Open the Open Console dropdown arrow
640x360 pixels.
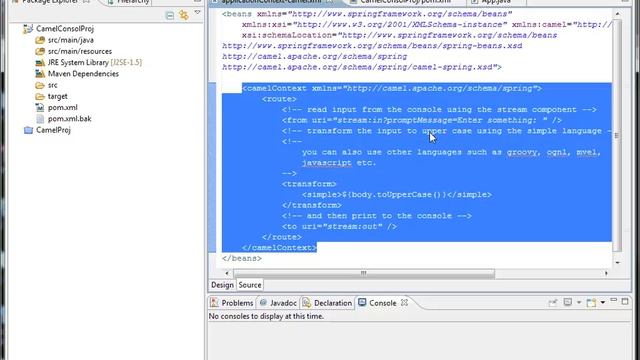pyautogui.click(x=603, y=303)
